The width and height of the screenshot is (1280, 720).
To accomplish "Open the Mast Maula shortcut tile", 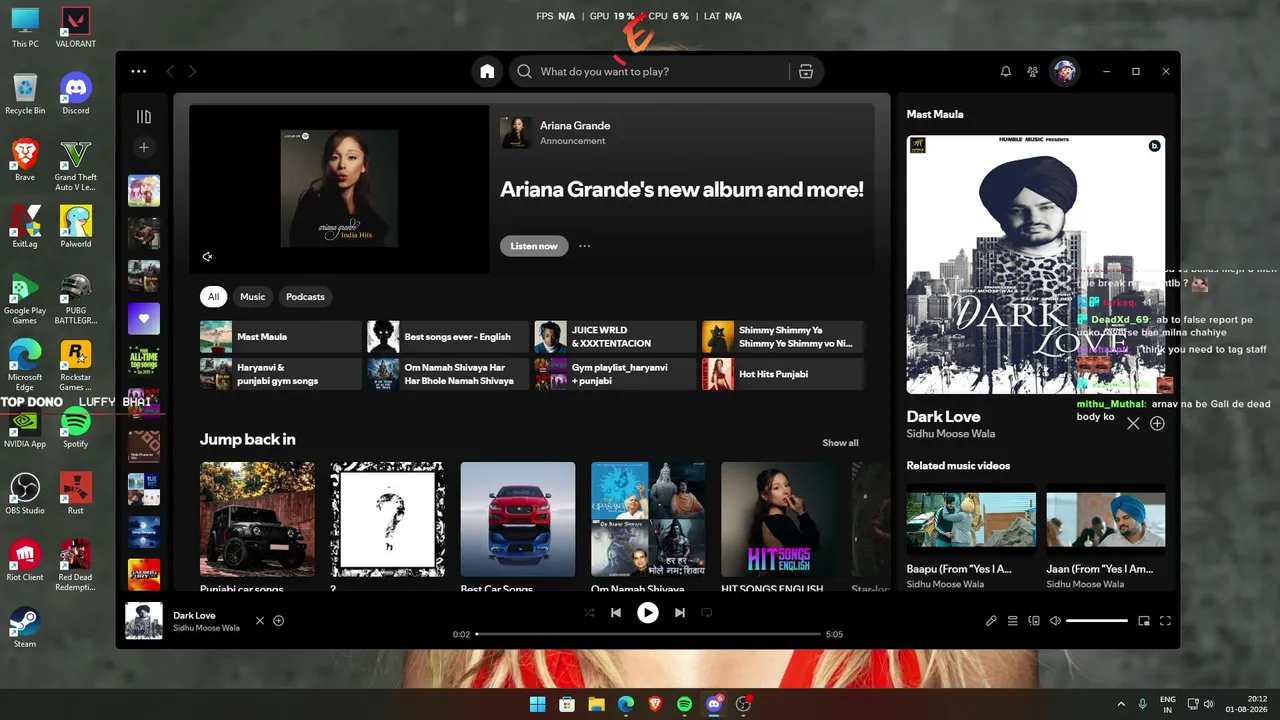I will point(281,337).
